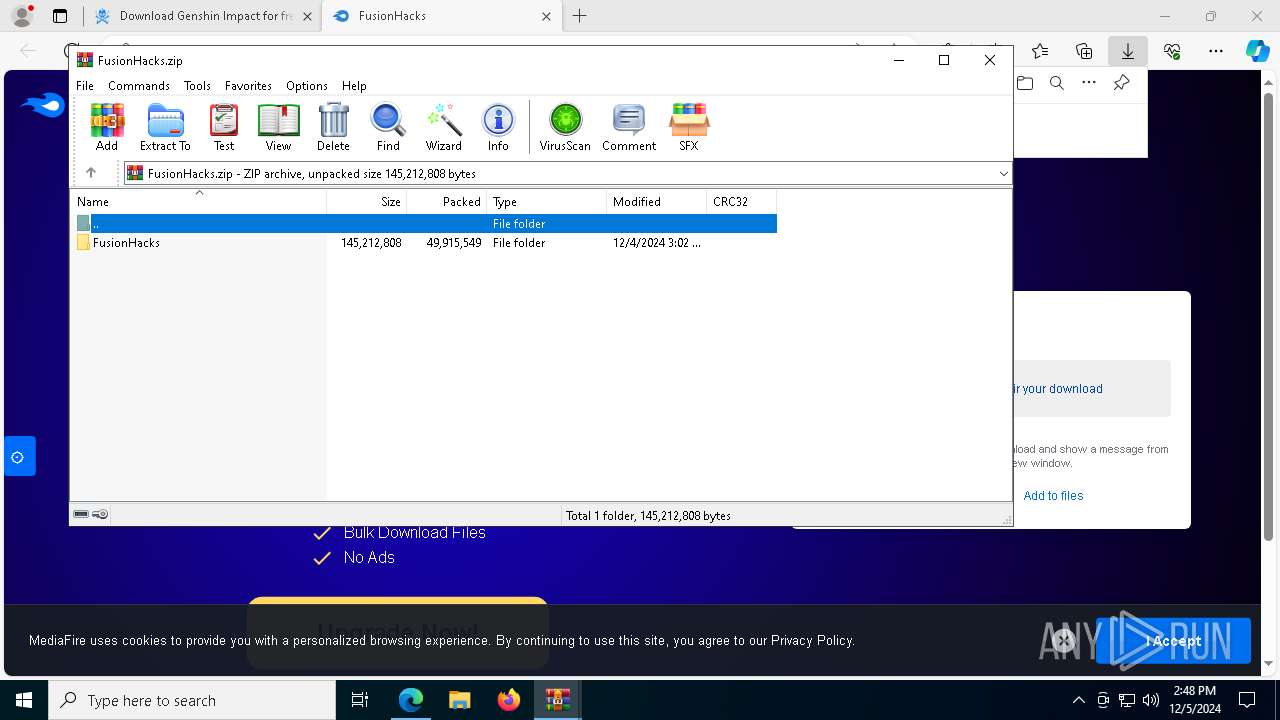Open Edge tab actions menu

[x=60, y=16]
